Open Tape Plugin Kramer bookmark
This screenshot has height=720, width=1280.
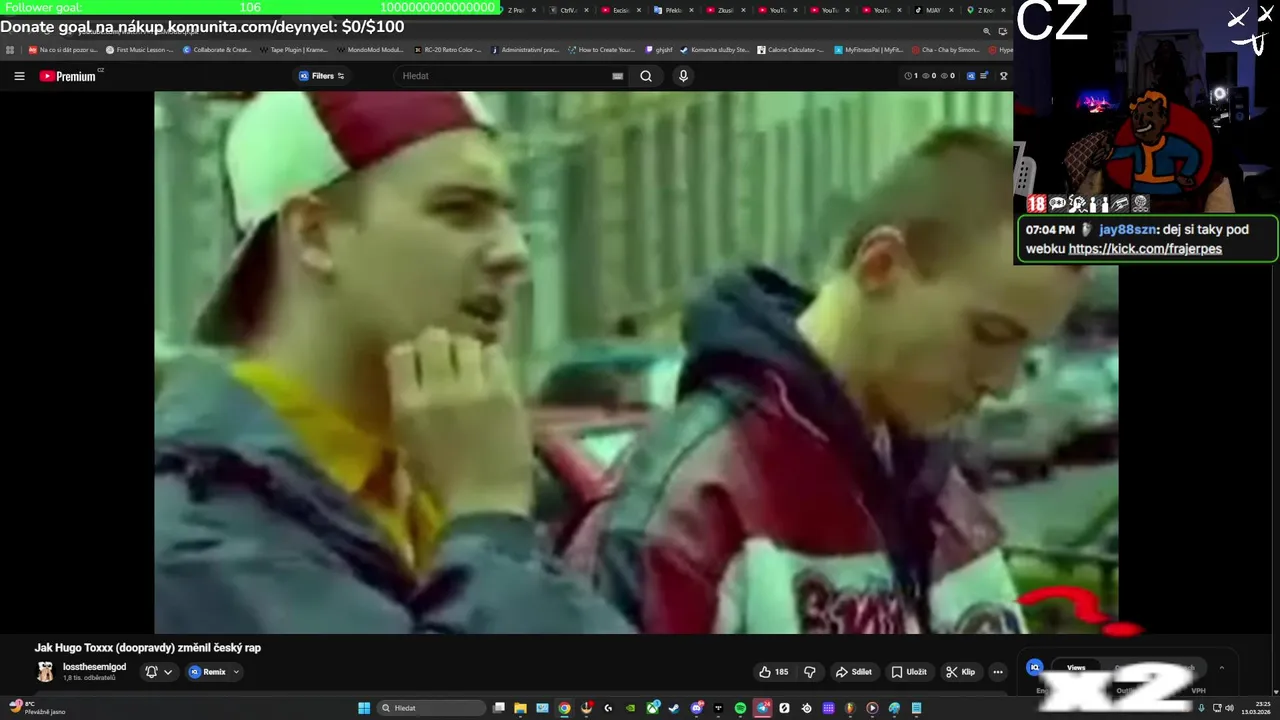pyautogui.click(x=294, y=49)
